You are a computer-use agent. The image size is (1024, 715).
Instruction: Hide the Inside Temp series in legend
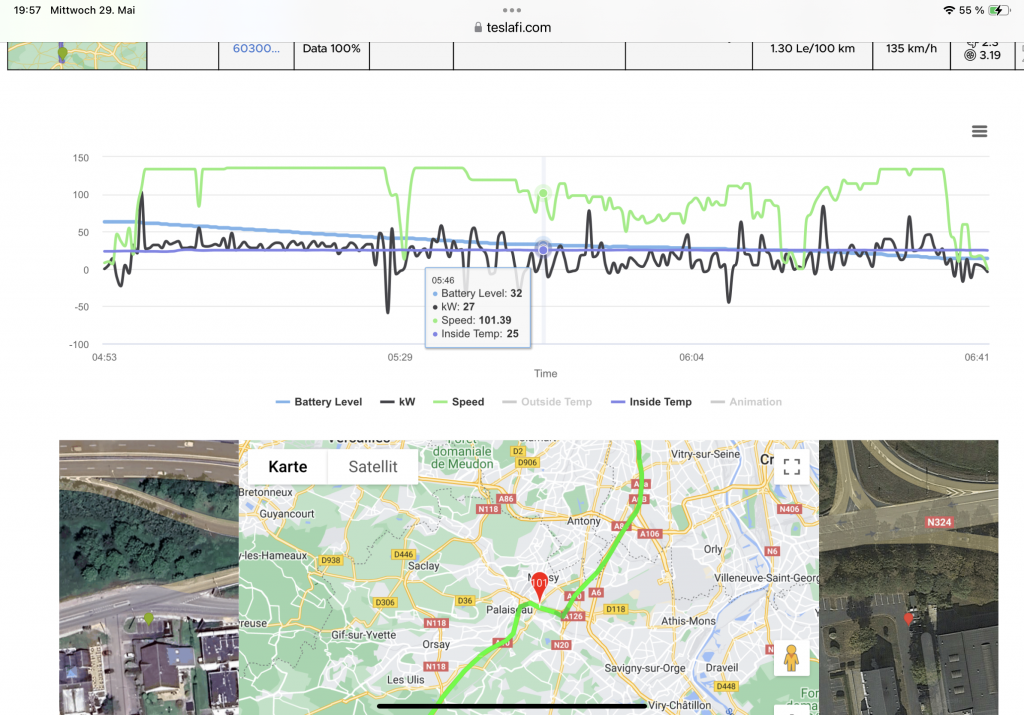click(x=652, y=402)
